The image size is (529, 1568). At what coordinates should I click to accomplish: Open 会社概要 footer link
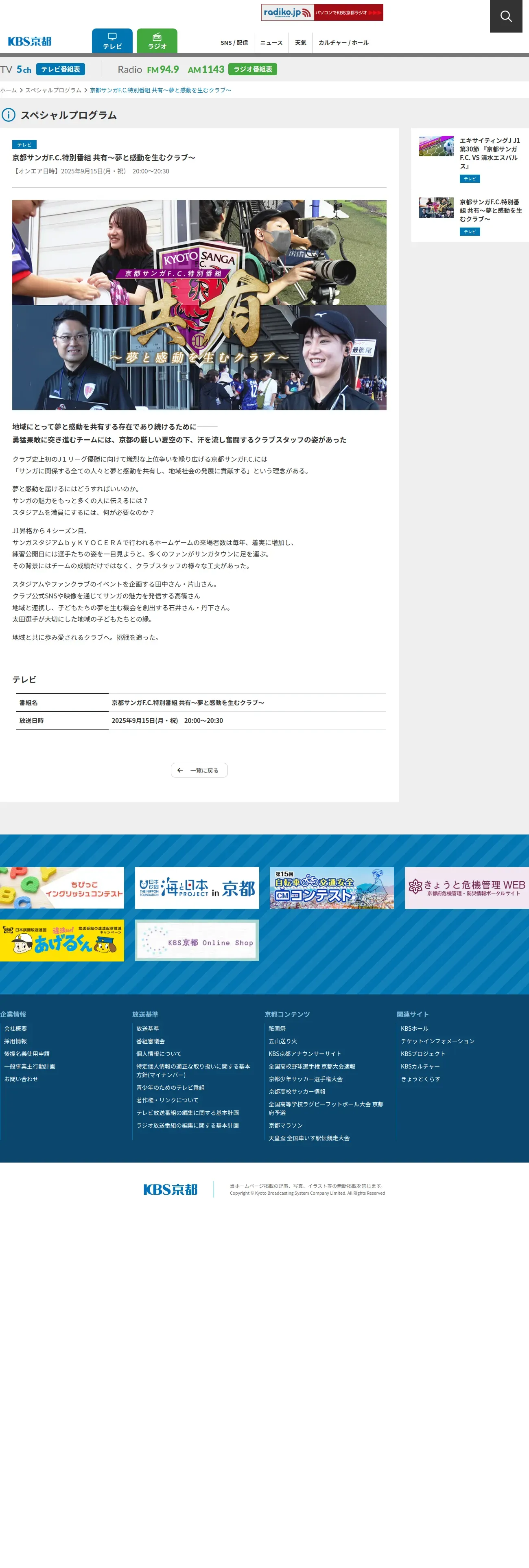(x=15, y=1029)
